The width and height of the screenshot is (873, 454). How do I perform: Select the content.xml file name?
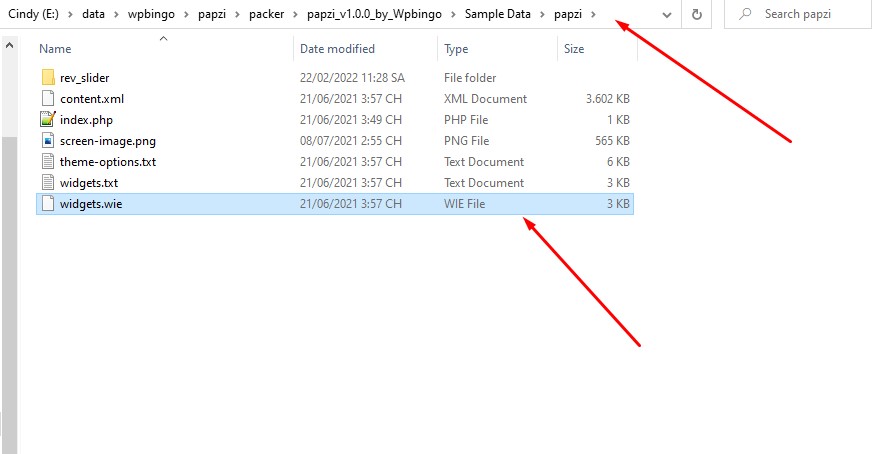click(92, 99)
